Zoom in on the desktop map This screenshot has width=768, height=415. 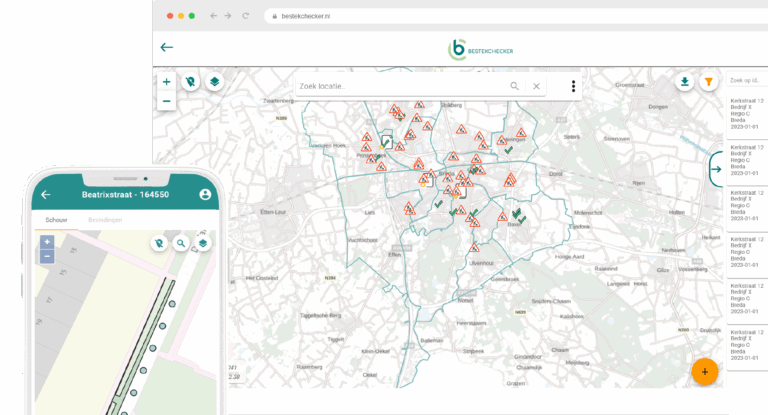[x=166, y=83]
